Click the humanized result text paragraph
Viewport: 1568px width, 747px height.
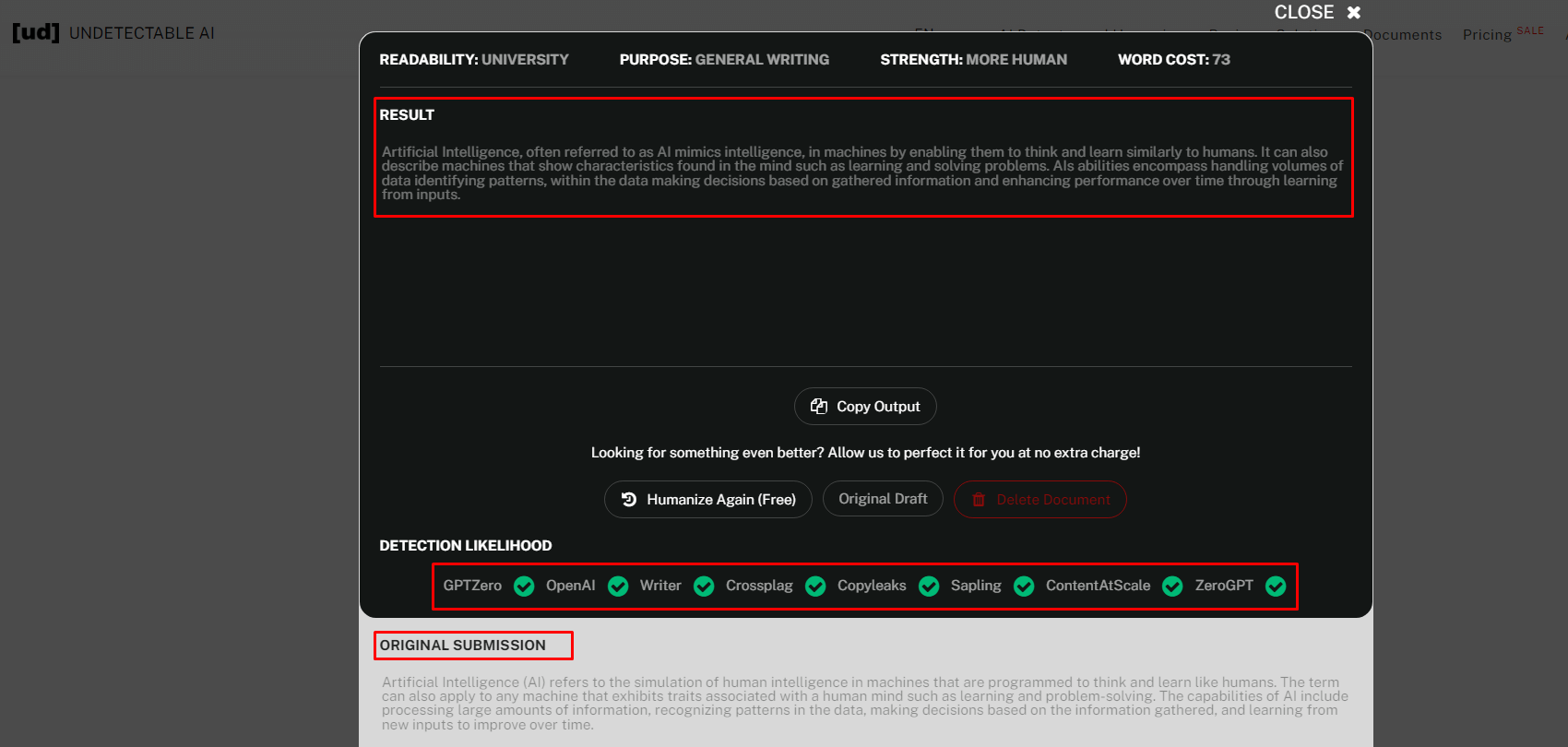tap(862, 173)
